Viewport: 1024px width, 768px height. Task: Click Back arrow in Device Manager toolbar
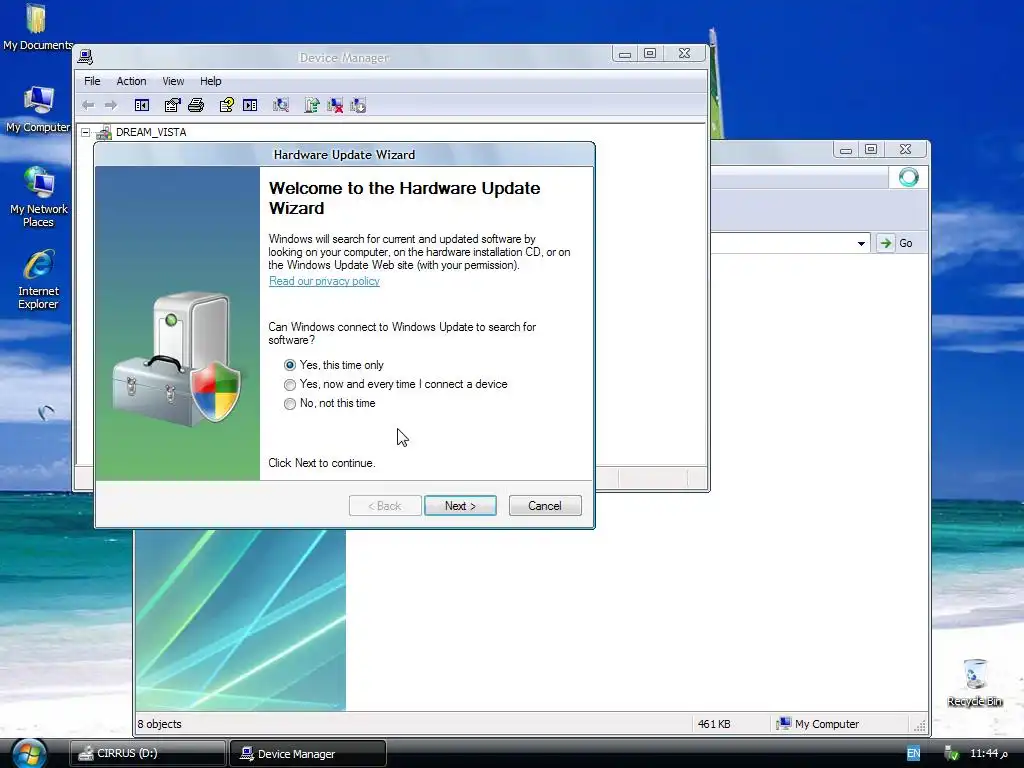click(88, 105)
